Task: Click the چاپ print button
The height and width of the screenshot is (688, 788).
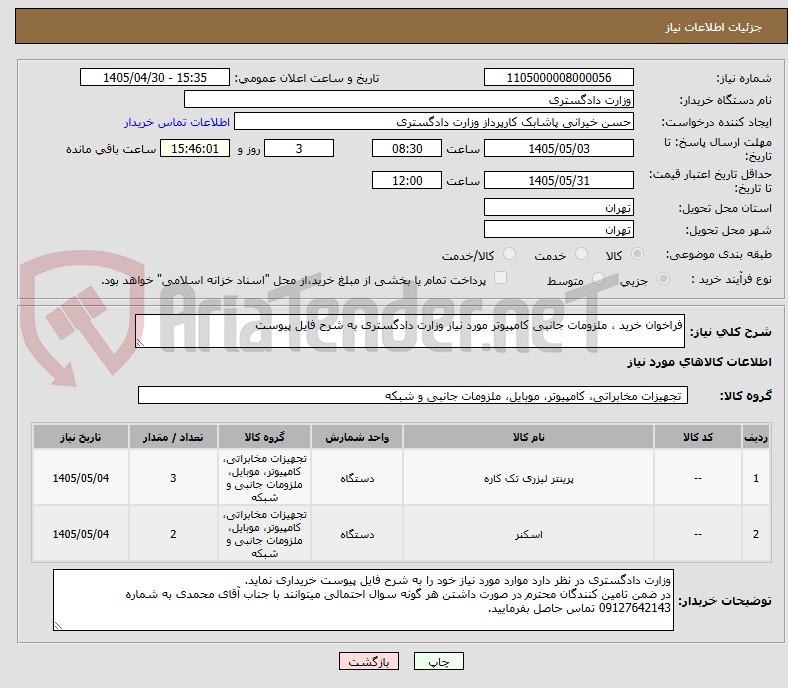Action: coord(439,661)
